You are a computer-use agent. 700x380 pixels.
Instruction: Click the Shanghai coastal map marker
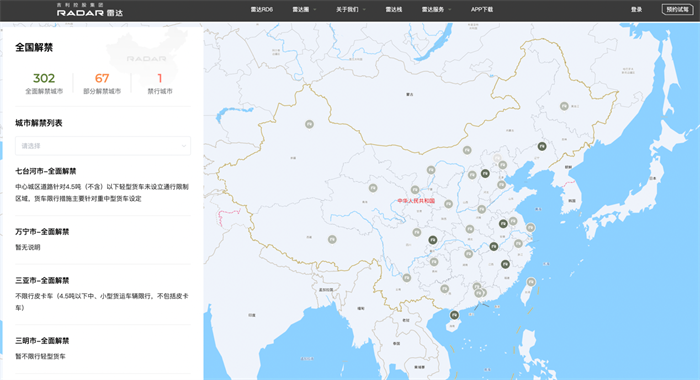(530, 228)
